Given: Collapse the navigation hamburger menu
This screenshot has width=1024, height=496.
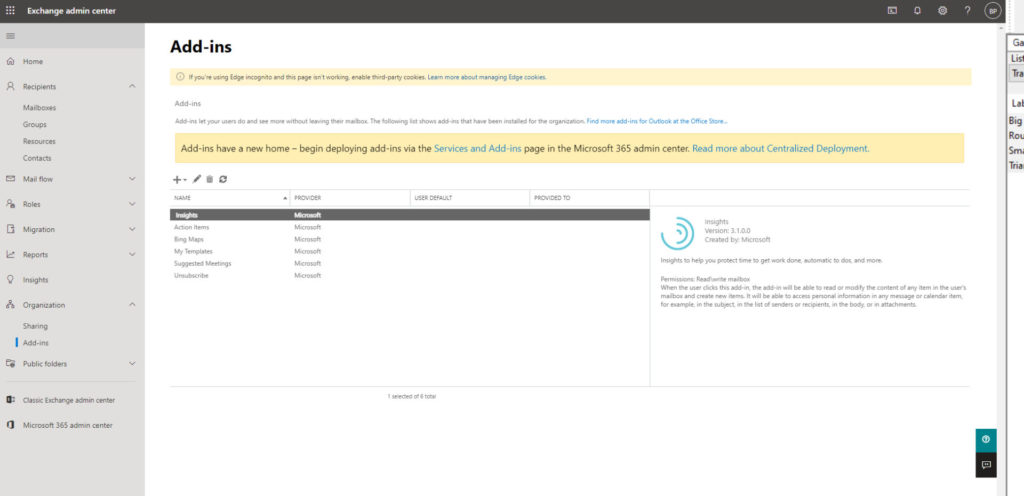Looking at the screenshot, I should (x=10, y=36).
